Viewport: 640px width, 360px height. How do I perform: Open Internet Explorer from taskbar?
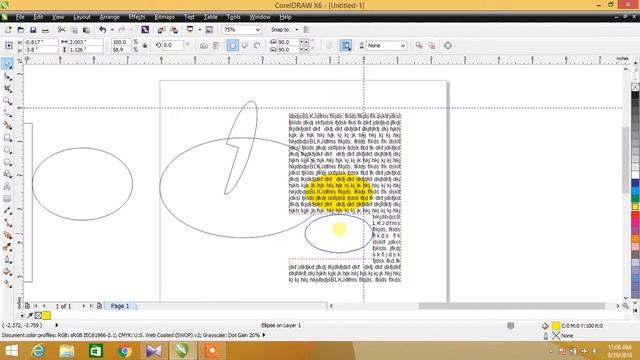38,351
